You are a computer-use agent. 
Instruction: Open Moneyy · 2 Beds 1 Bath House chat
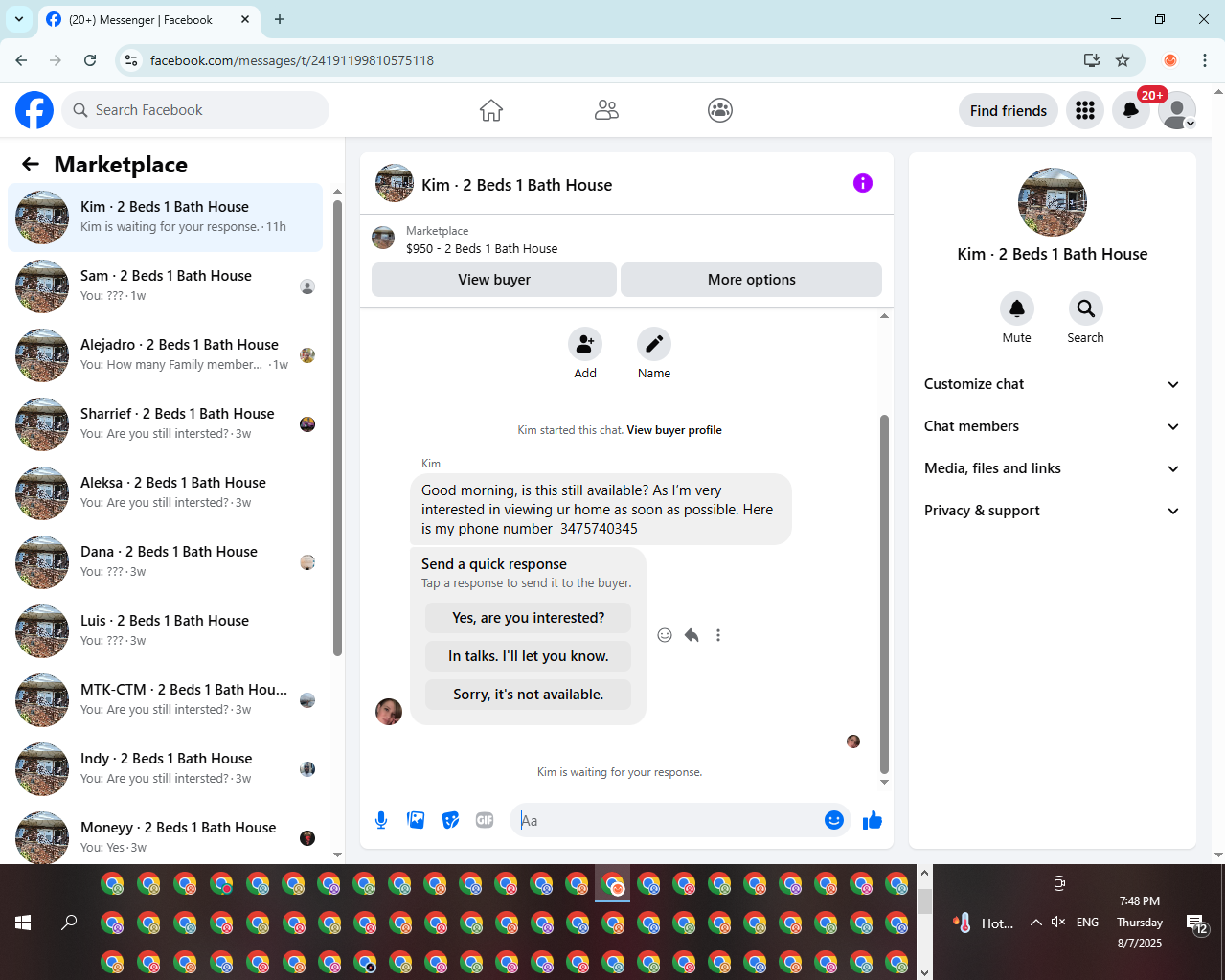(x=166, y=836)
